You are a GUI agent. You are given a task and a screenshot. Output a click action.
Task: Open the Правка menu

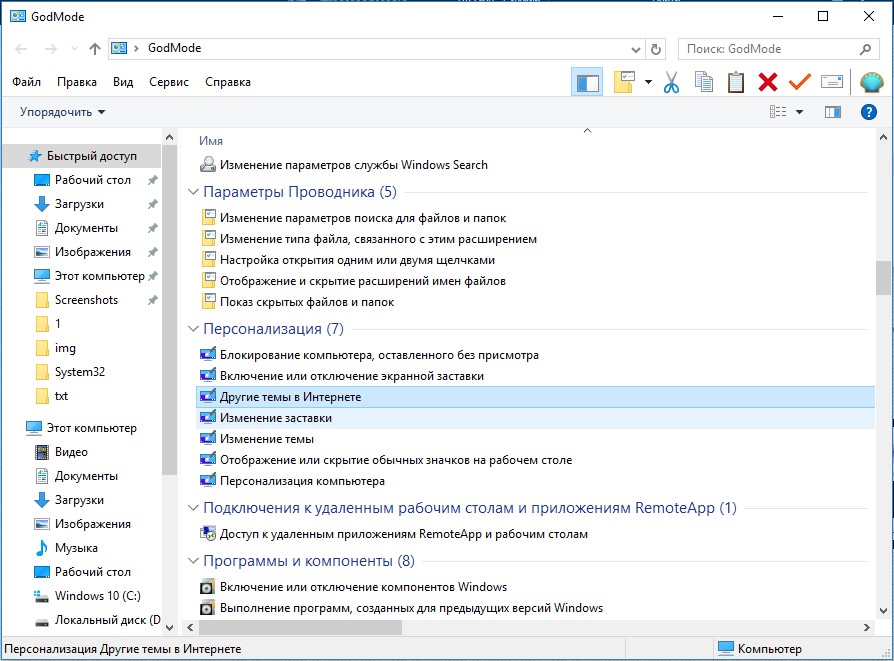(x=76, y=82)
